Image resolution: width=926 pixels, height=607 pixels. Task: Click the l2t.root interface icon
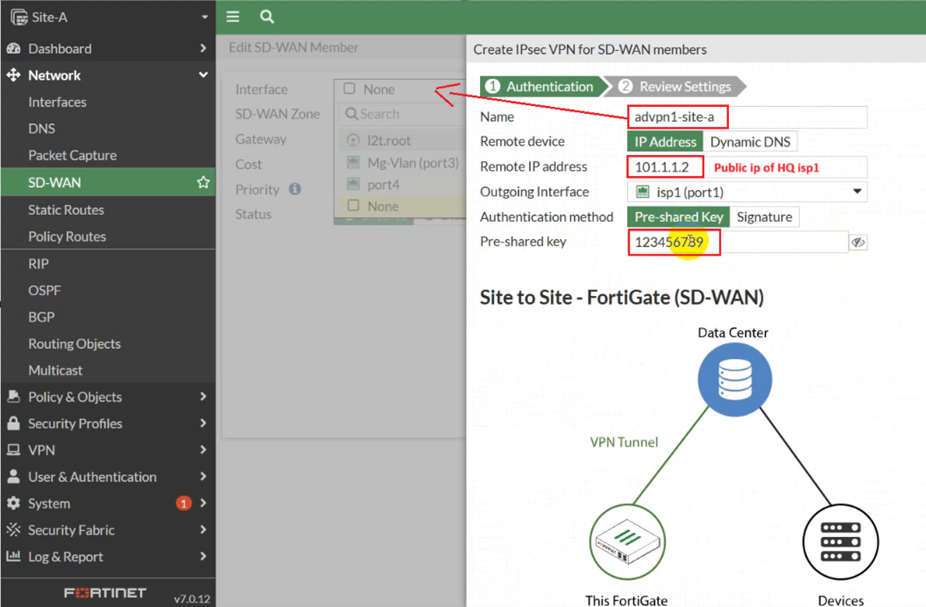pos(353,141)
